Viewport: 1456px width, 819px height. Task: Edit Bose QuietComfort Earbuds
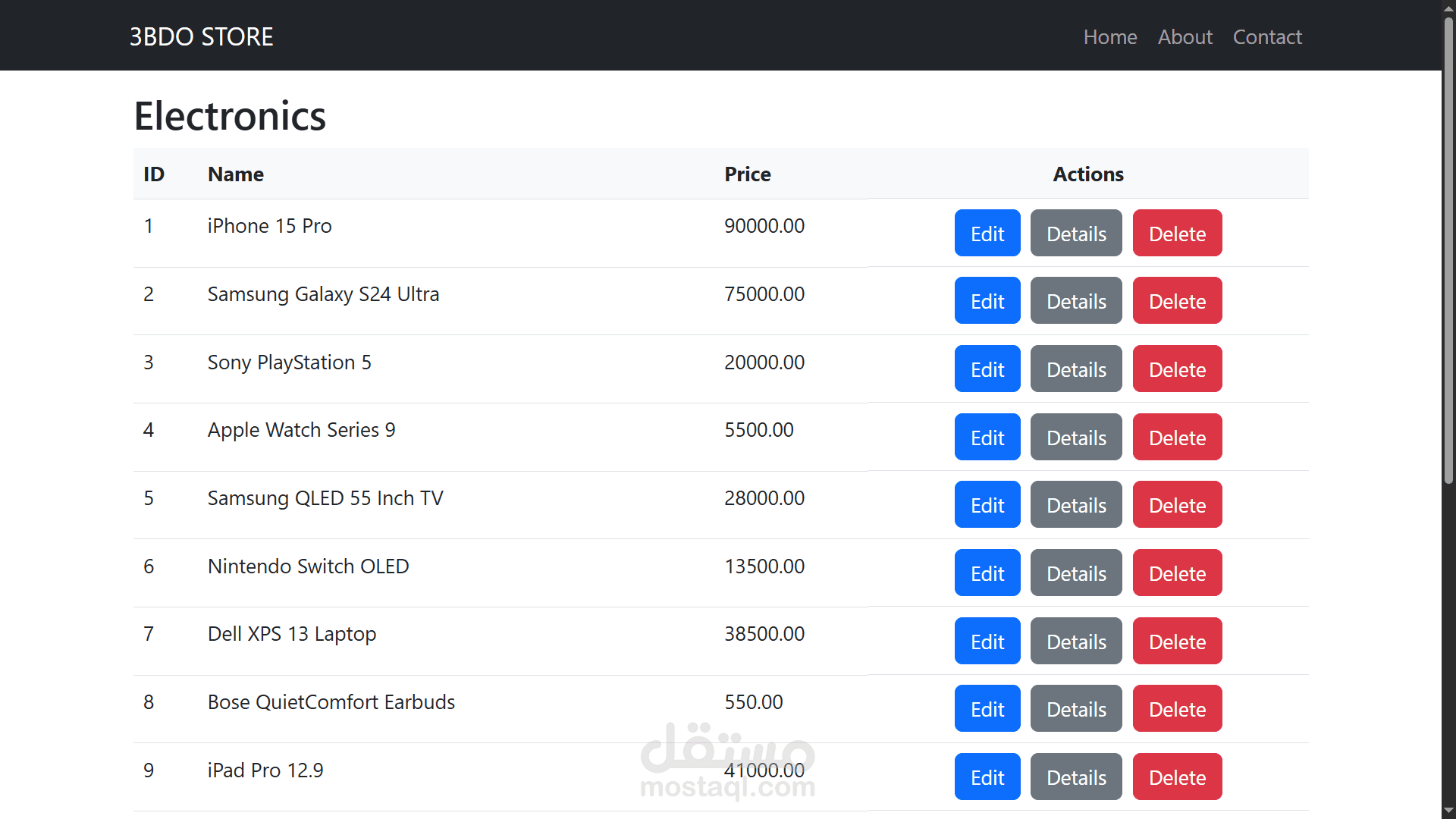(x=987, y=708)
